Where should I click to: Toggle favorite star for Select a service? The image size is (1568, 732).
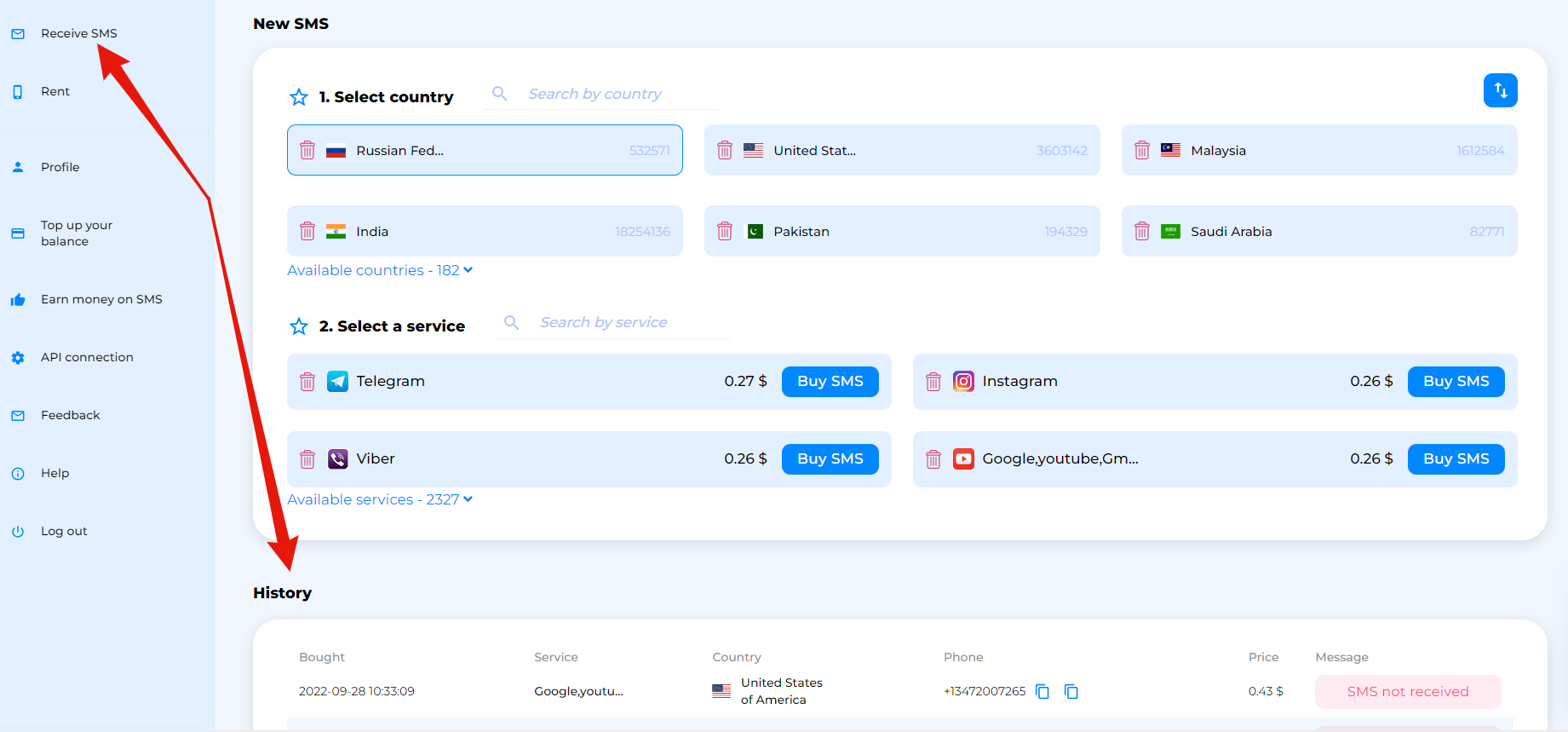pyautogui.click(x=299, y=326)
